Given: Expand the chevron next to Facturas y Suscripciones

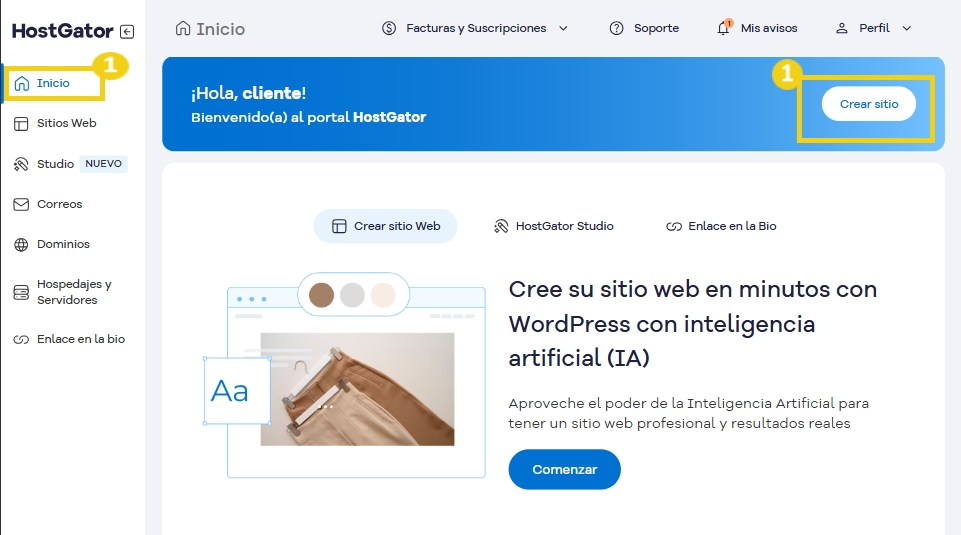Looking at the screenshot, I should pos(563,28).
